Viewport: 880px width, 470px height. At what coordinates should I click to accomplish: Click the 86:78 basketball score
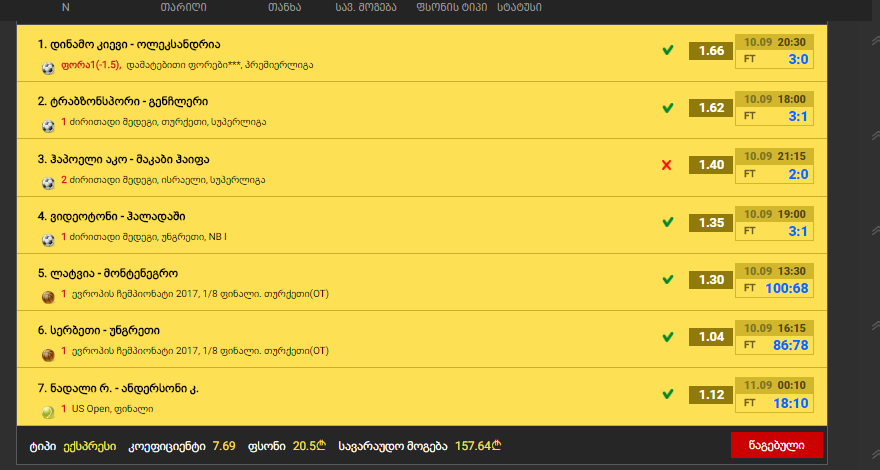791,345
